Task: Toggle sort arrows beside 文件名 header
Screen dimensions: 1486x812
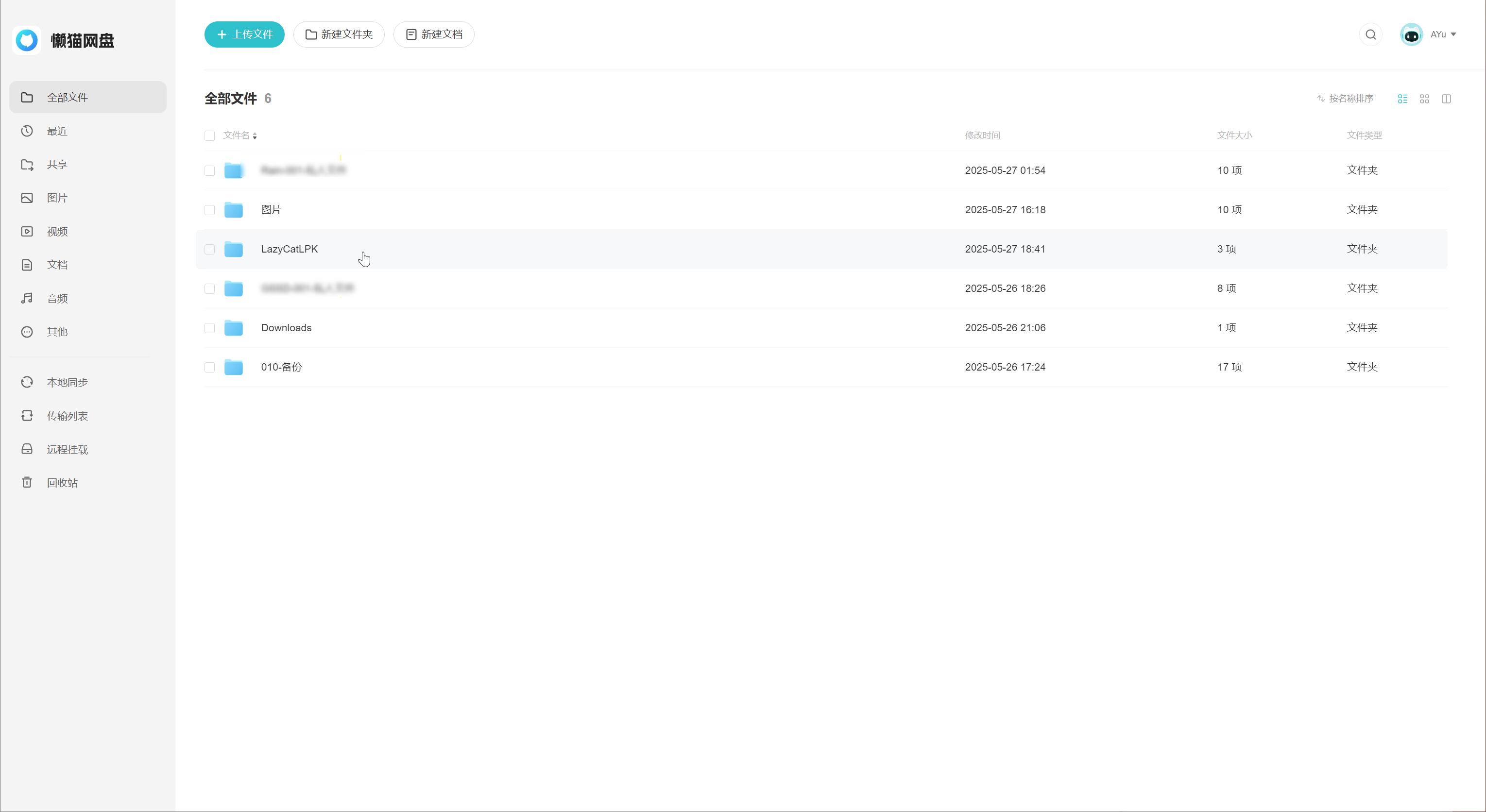Action: point(255,136)
